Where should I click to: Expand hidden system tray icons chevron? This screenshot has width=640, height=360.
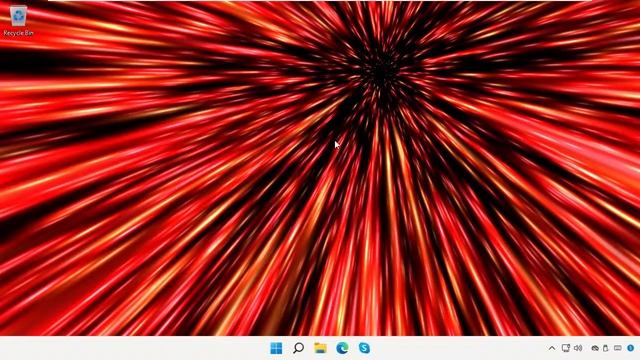pyautogui.click(x=552, y=348)
